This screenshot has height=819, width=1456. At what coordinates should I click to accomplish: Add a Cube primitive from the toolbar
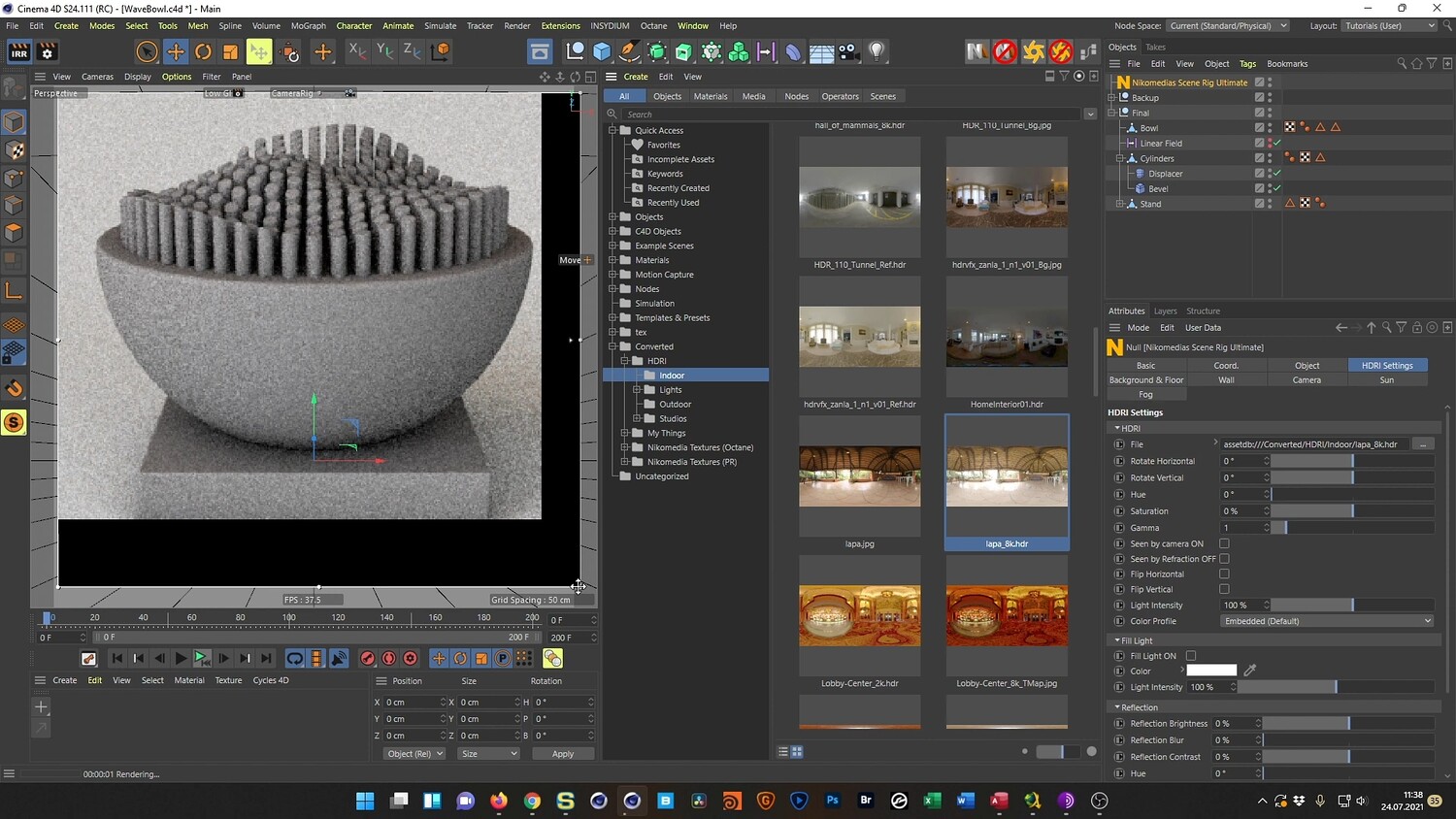(602, 51)
